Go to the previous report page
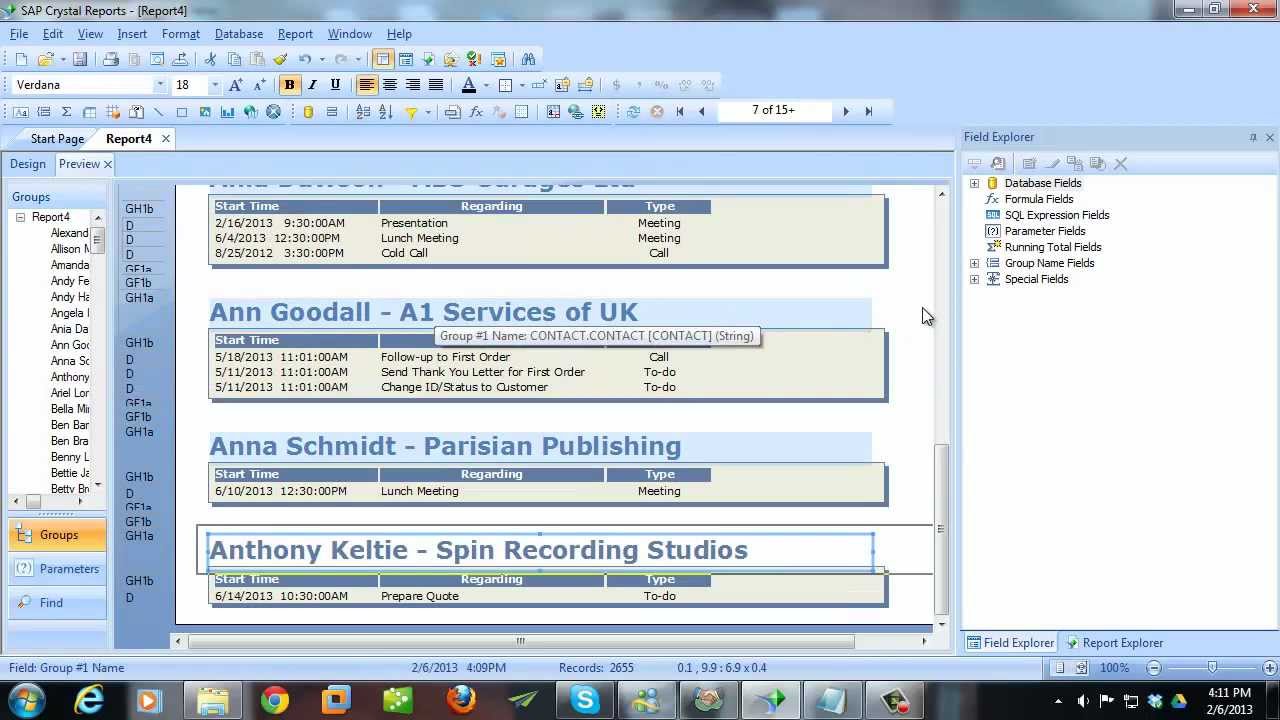Screen dimensions: 1280x720 tap(702, 112)
